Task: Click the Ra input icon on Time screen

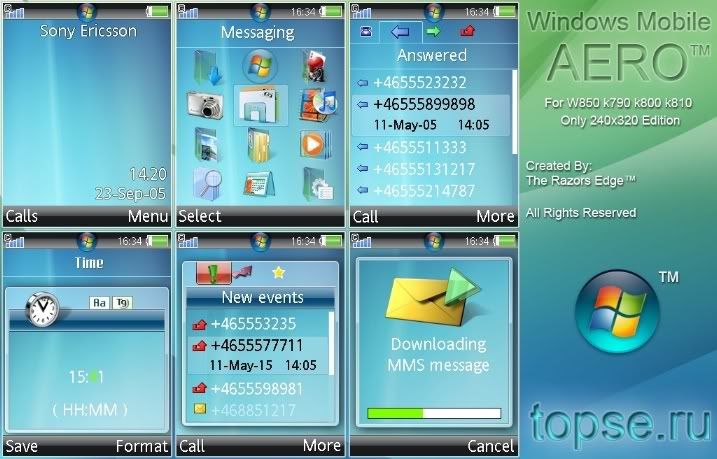Action: tap(99, 303)
